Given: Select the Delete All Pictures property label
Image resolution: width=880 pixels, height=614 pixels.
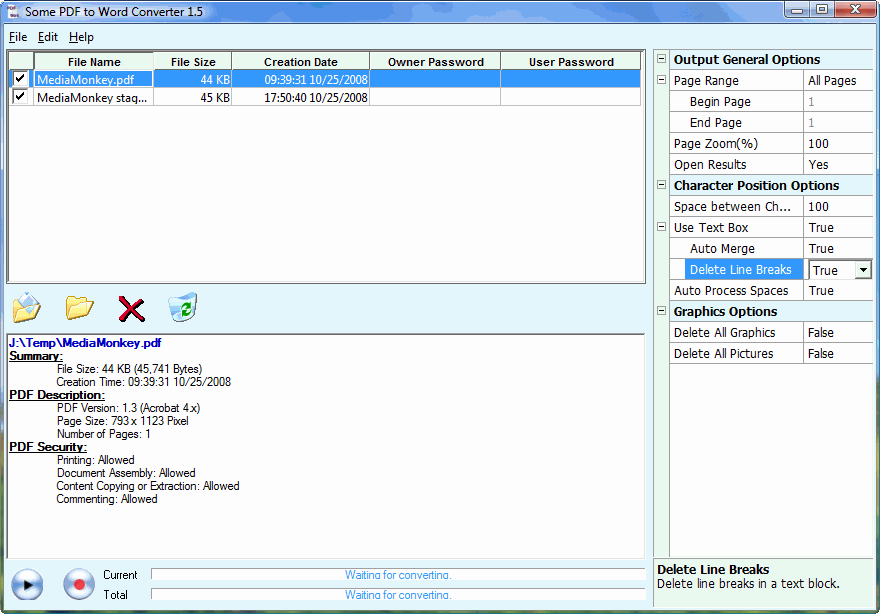Looking at the screenshot, I should [723, 353].
